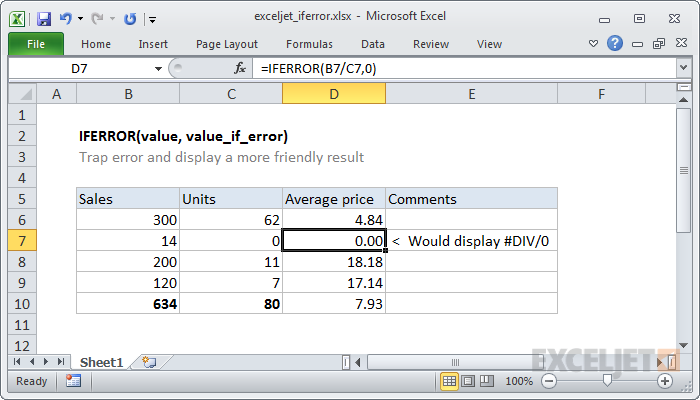Click the Units header cell
This screenshot has height=400, width=700.
coord(231,199)
